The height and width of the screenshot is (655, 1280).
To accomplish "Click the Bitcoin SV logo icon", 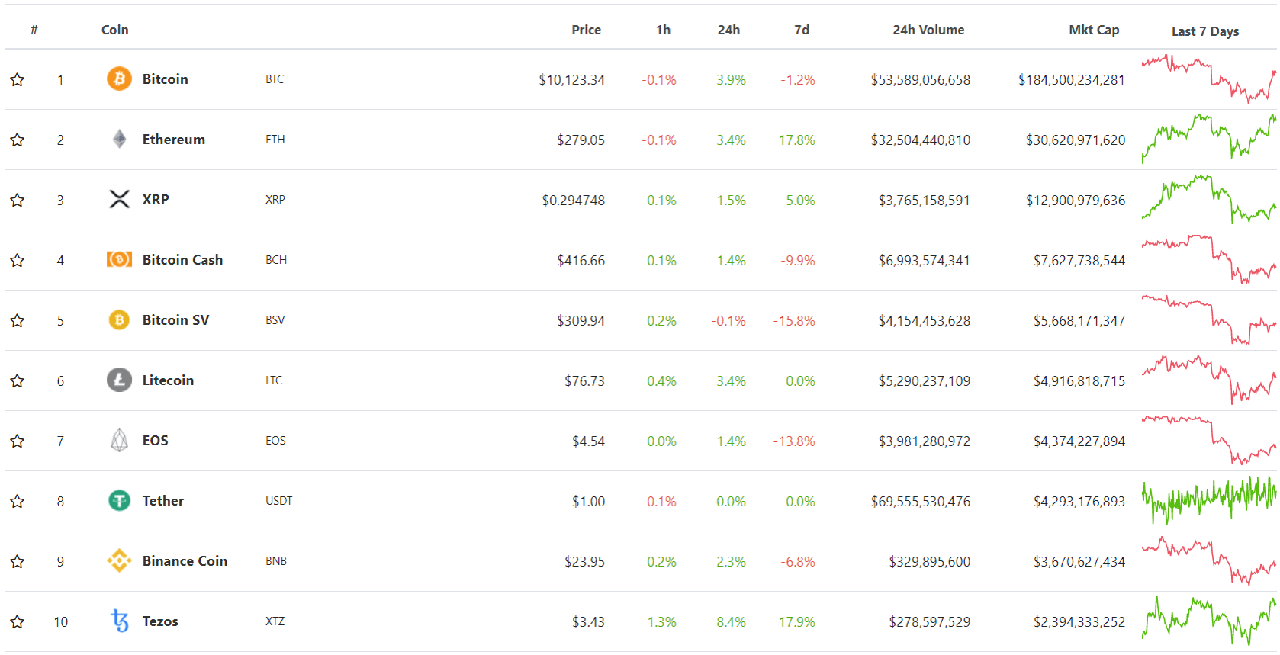I will (119, 320).
